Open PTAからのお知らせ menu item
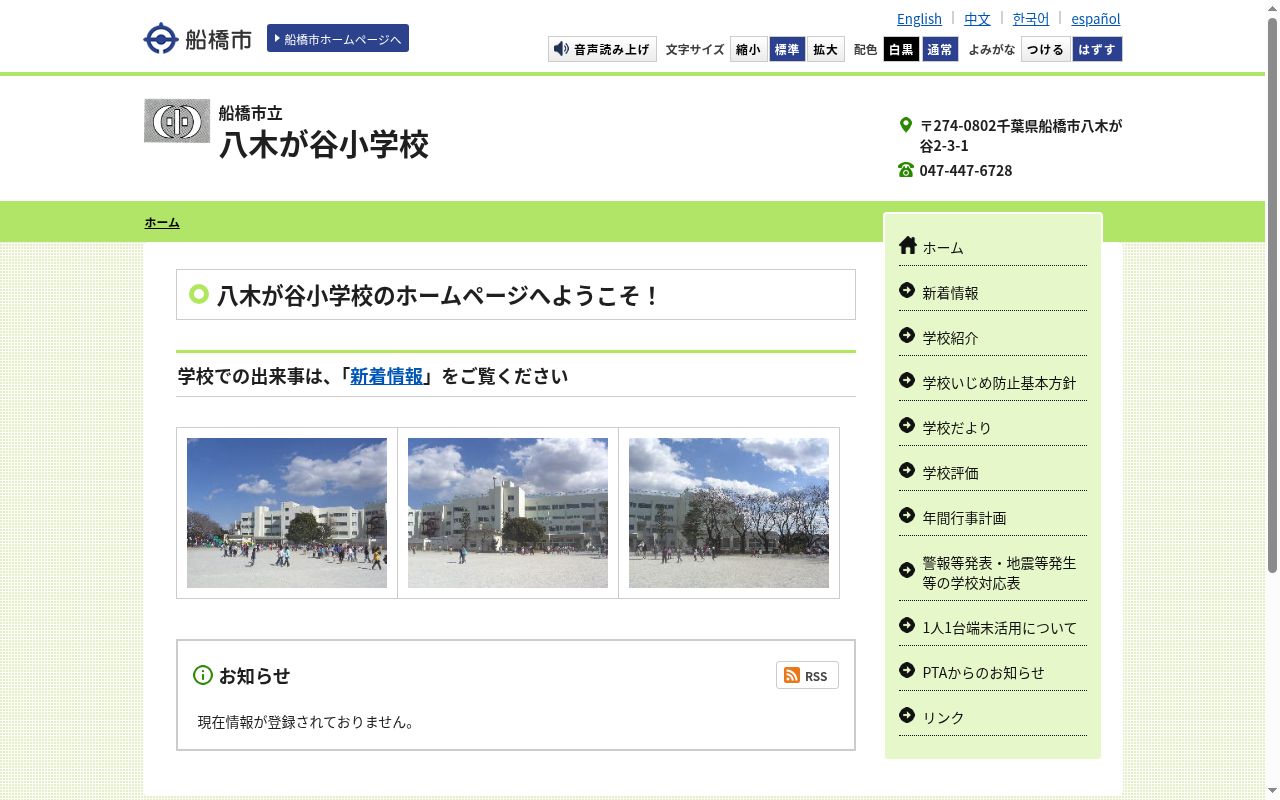Image resolution: width=1280 pixels, height=800 pixels. click(983, 673)
